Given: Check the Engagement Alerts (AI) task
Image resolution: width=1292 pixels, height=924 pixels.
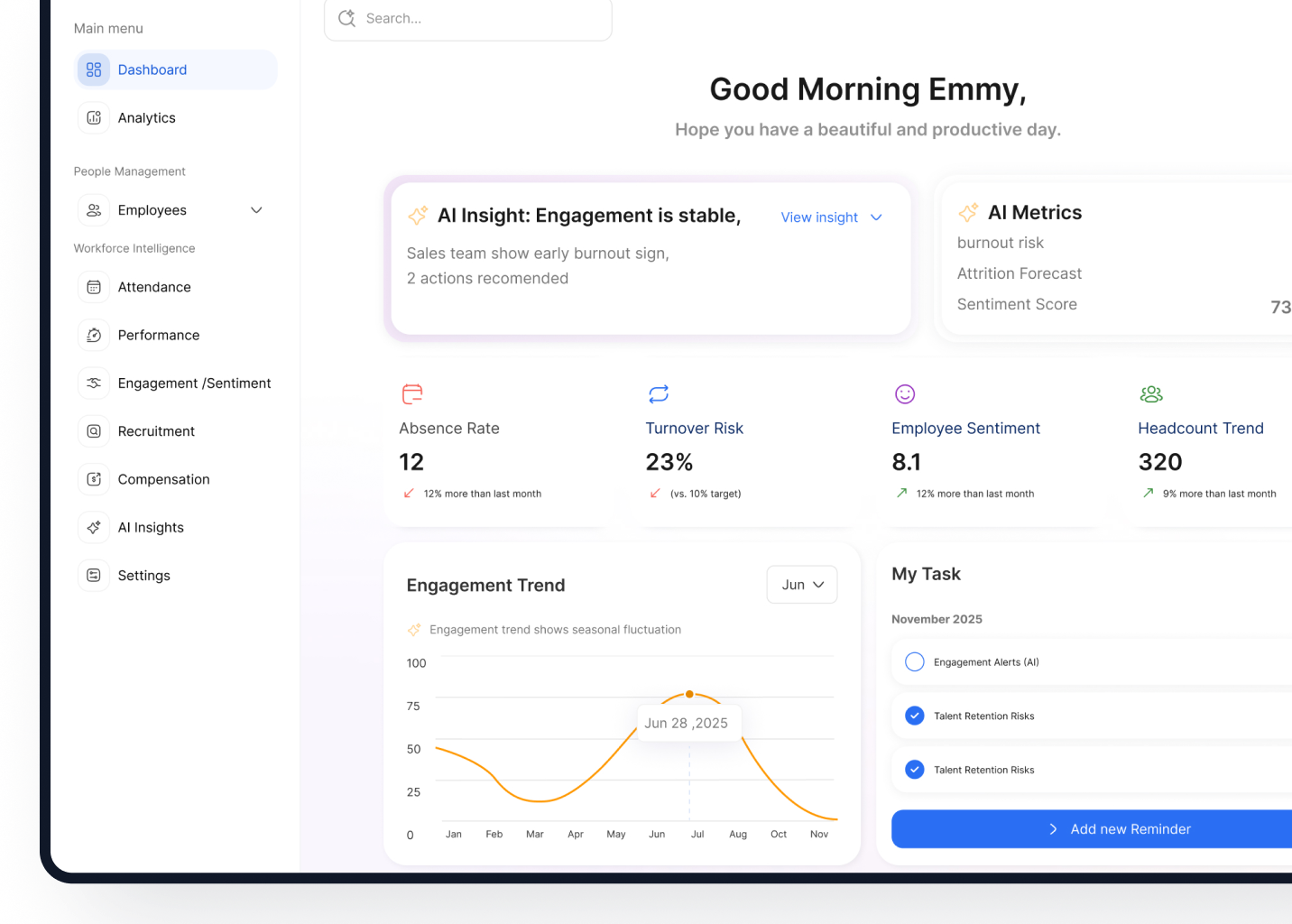Looking at the screenshot, I should (914, 662).
